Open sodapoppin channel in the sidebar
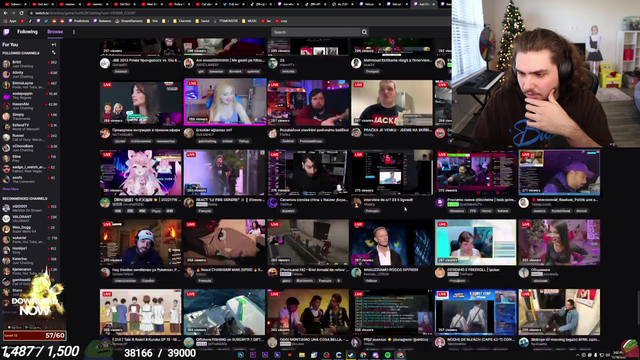Screen dimensions: 640x360 (30, 96)
